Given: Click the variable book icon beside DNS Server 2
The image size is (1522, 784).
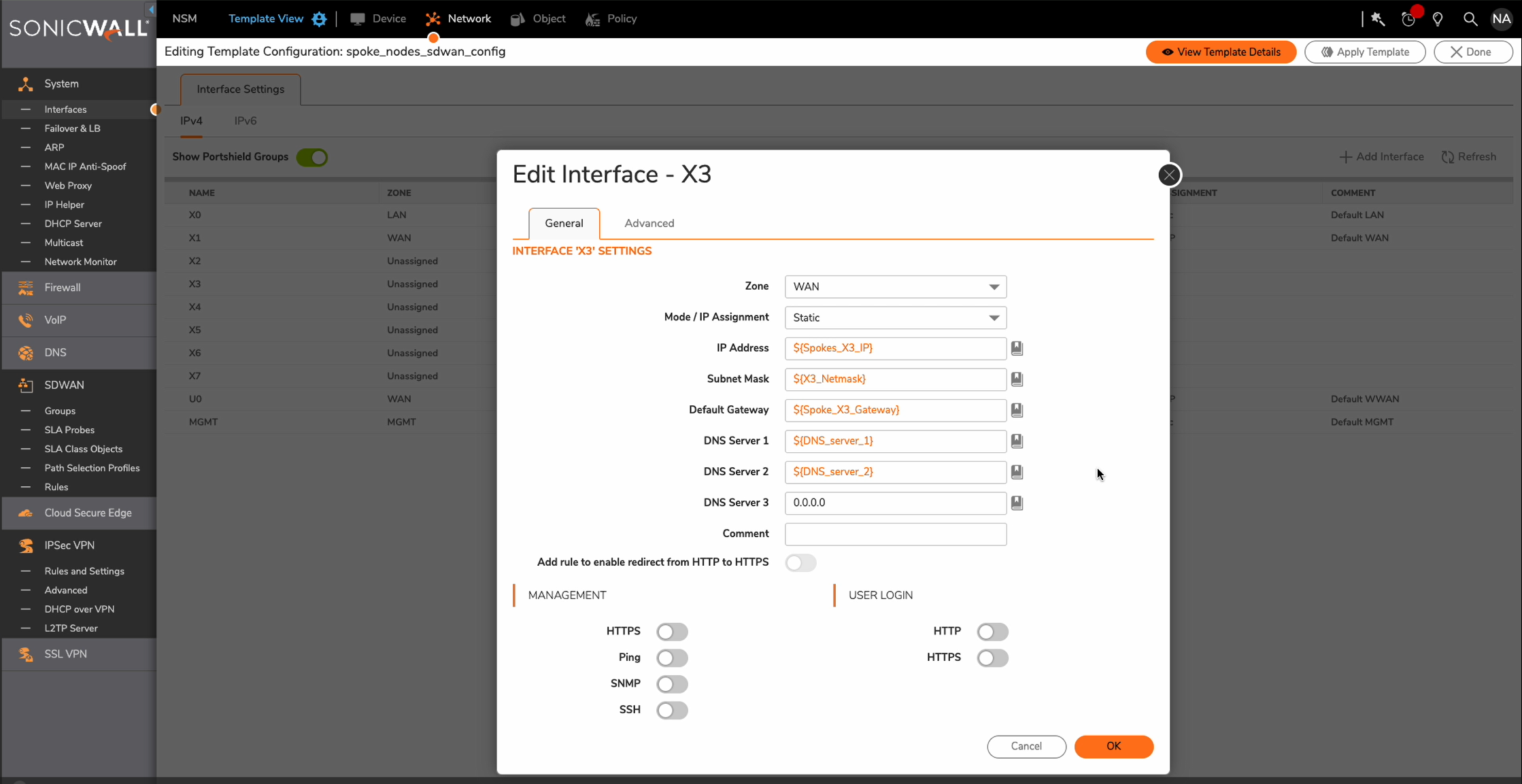Looking at the screenshot, I should click(x=1017, y=472).
